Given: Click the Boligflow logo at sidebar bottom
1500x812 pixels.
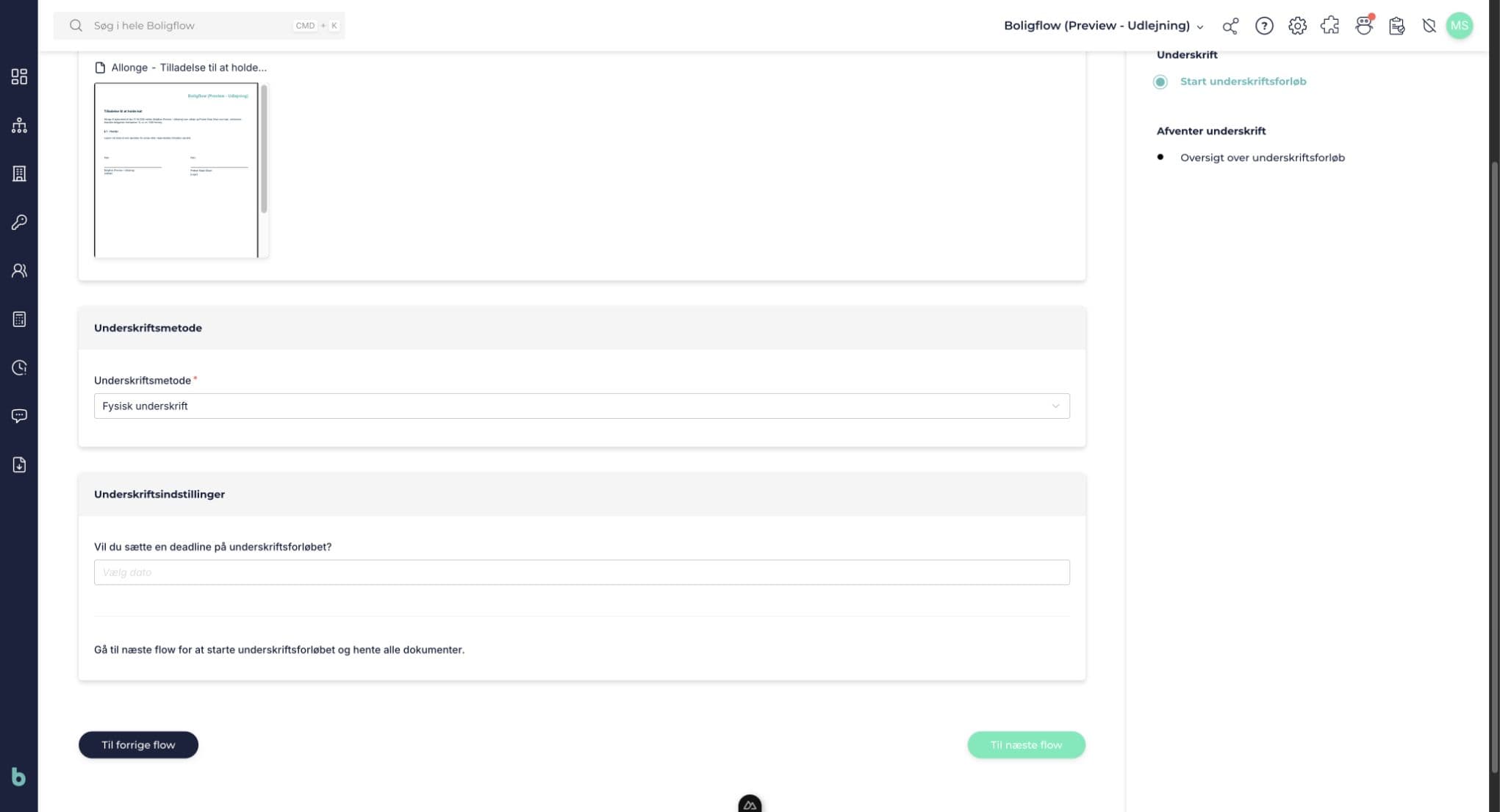Looking at the screenshot, I should point(18,777).
